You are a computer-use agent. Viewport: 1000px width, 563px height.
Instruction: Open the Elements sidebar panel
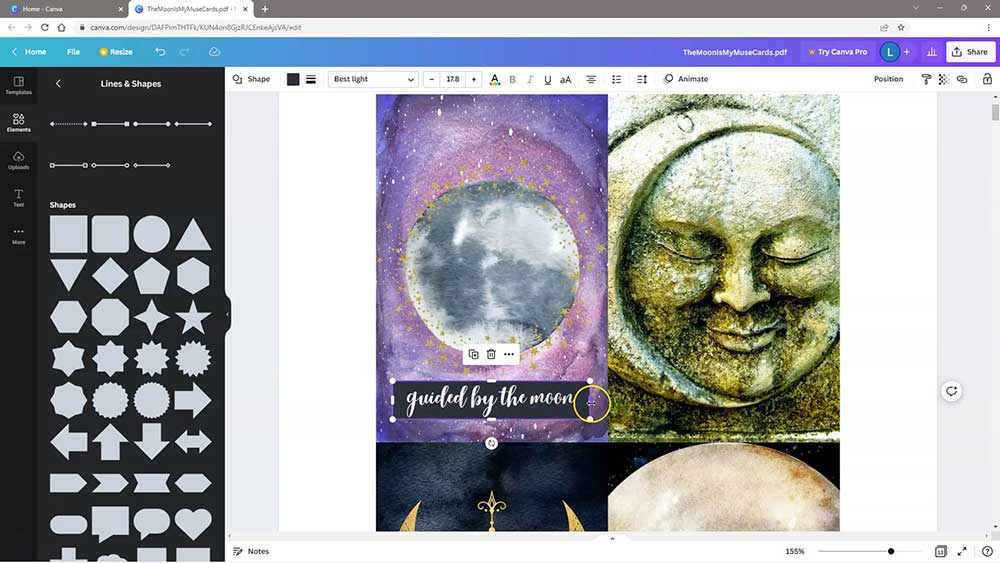coord(18,122)
